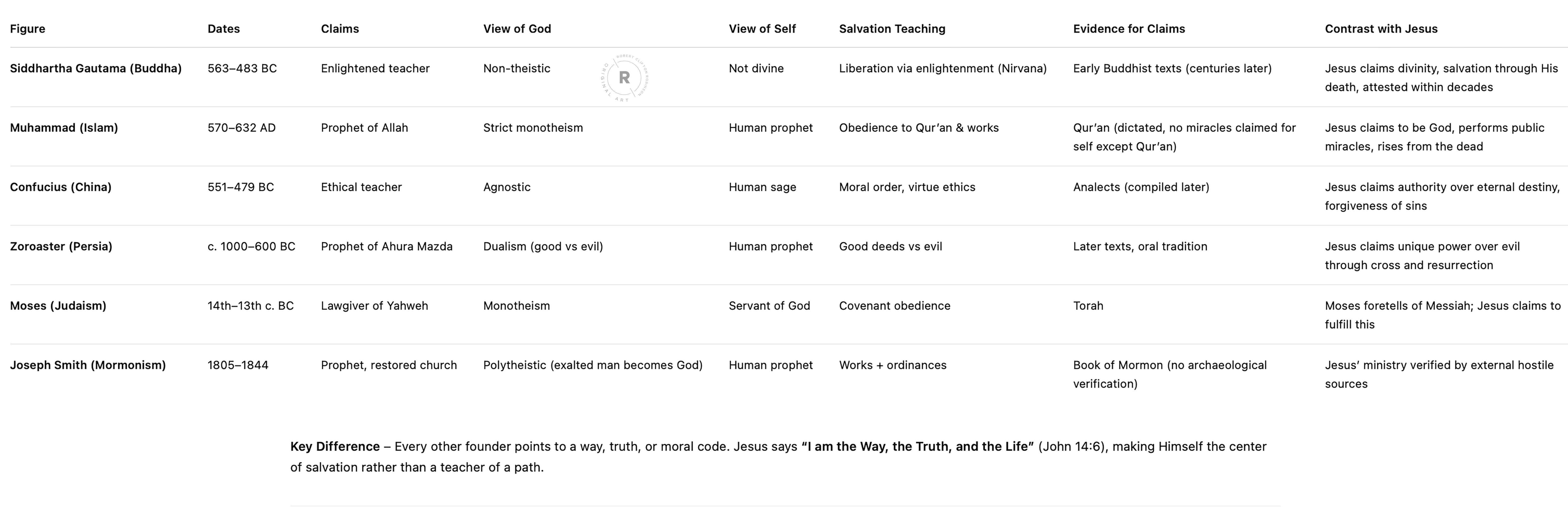This screenshot has height=507, width=1568.
Task: Click the Moses (Judaism) row label
Action: click(x=58, y=306)
